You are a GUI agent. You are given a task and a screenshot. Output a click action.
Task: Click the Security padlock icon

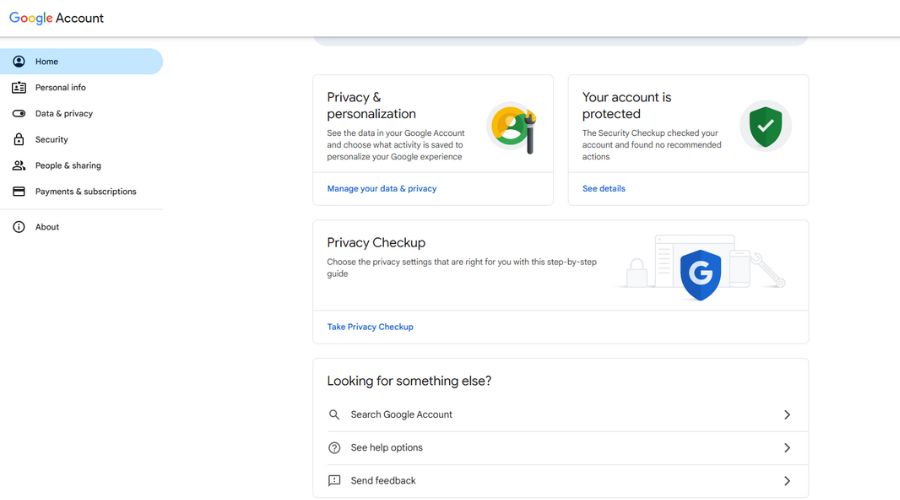click(19, 139)
